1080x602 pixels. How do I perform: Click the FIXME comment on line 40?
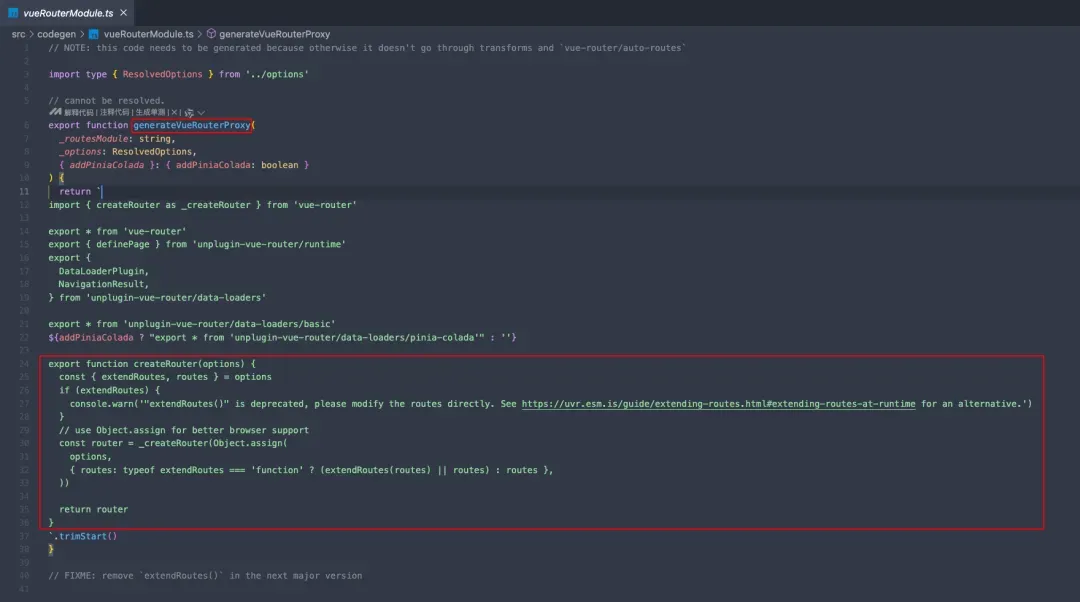tap(205, 575)
